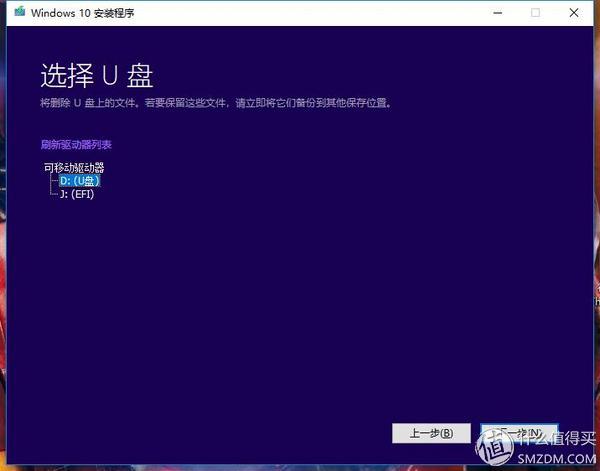Click the refresh drive list link

pos(76,145)
